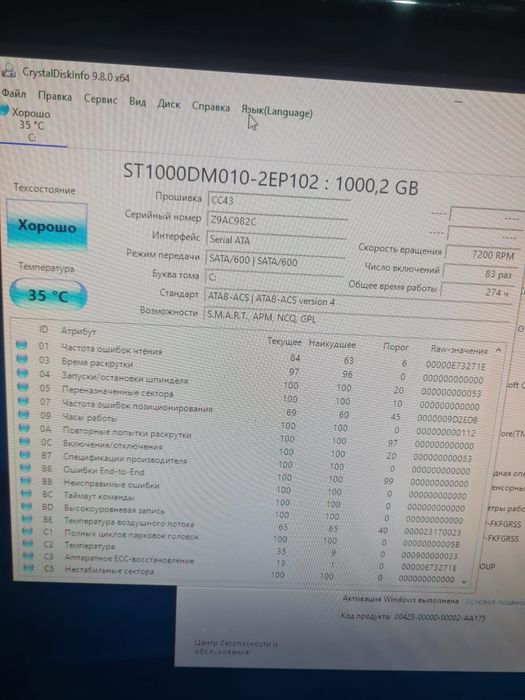
Task: Click status icon of attribute BE
Action: click(27, 519)
